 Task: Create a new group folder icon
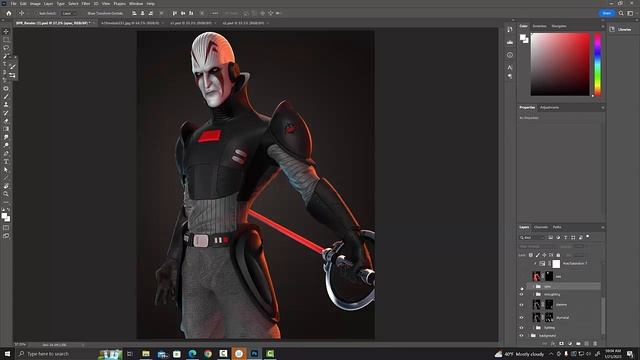tap(578, 344)
